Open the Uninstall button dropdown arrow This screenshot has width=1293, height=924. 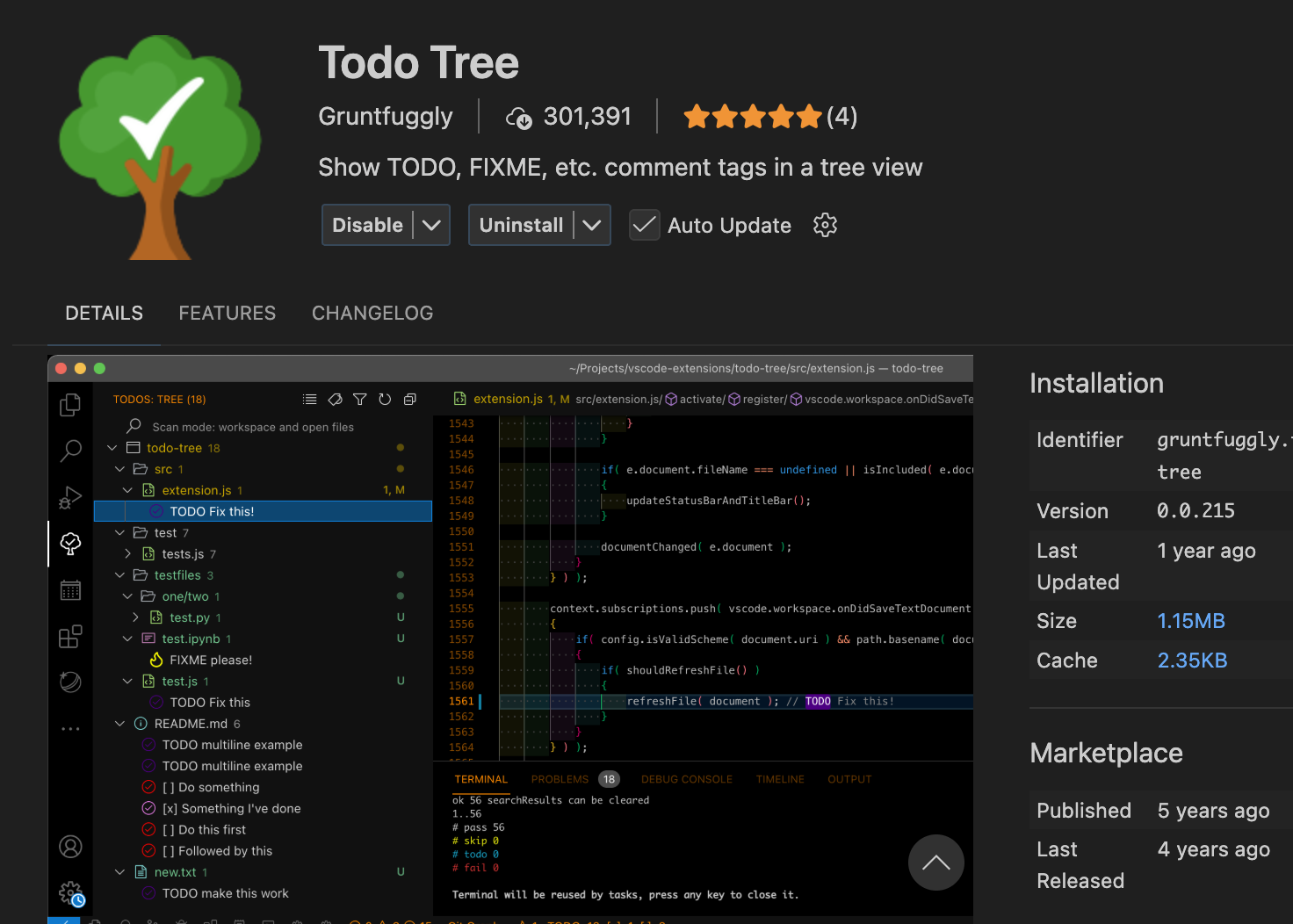(x=592, y=226)
